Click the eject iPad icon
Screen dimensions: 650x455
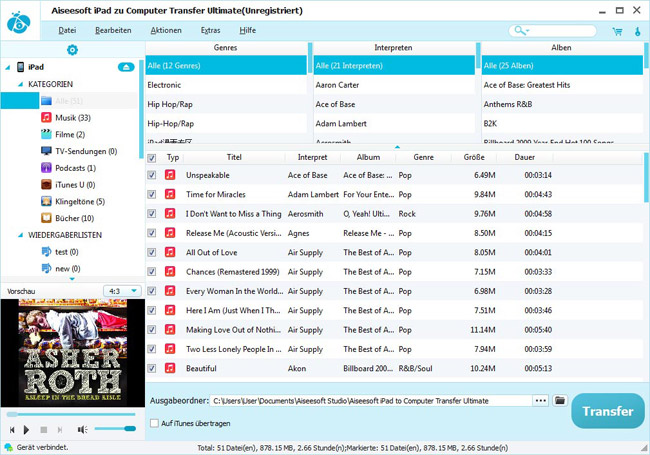[x=126, y=67]
